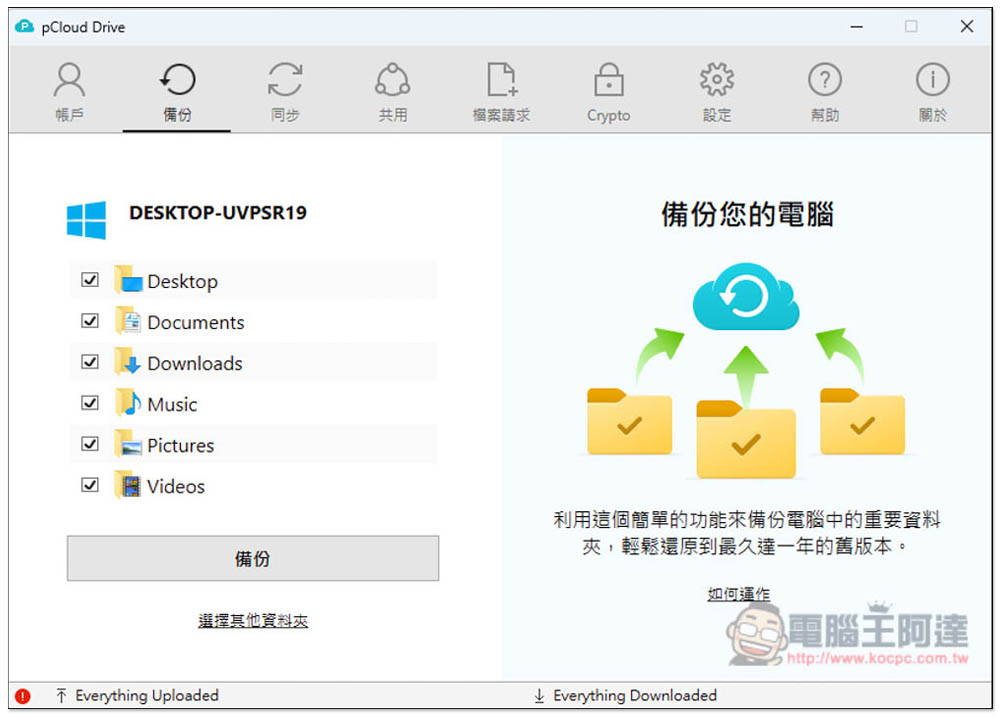Click the Downloads folder label
1000x717 pixels.
[195, 363]
